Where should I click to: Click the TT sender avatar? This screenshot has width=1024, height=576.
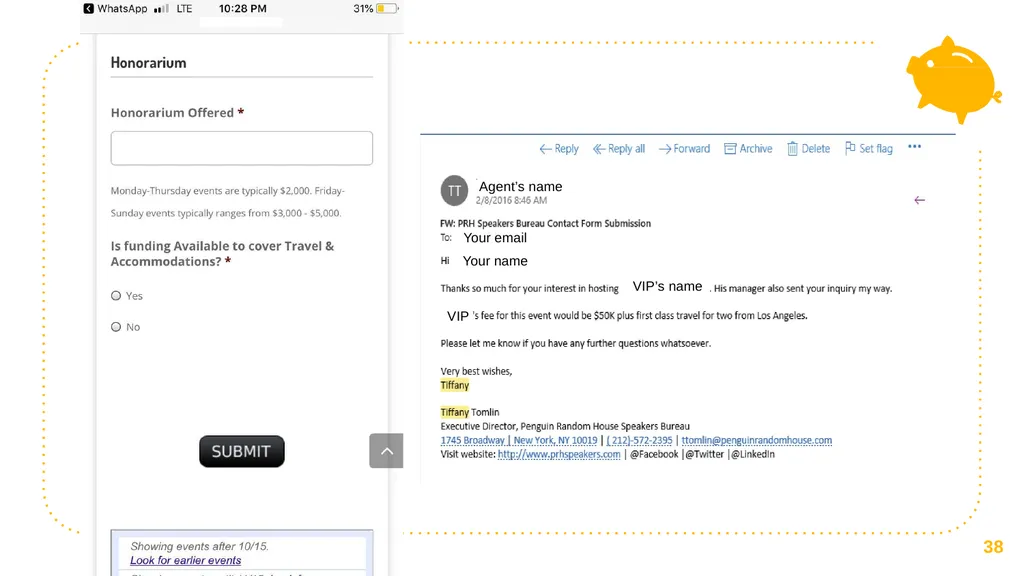[455, 191]
